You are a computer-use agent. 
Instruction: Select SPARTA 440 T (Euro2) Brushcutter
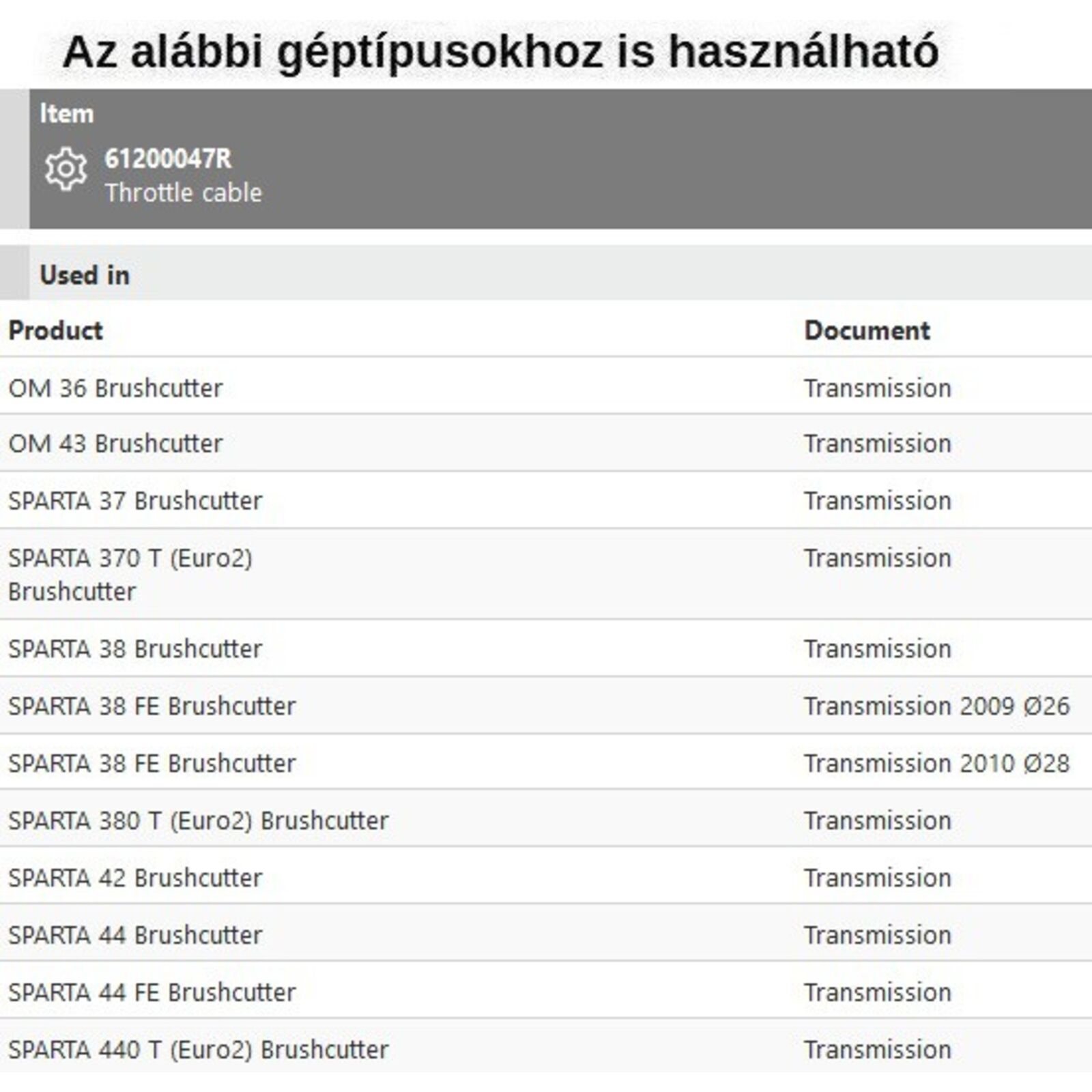[x=198, y=1050]
